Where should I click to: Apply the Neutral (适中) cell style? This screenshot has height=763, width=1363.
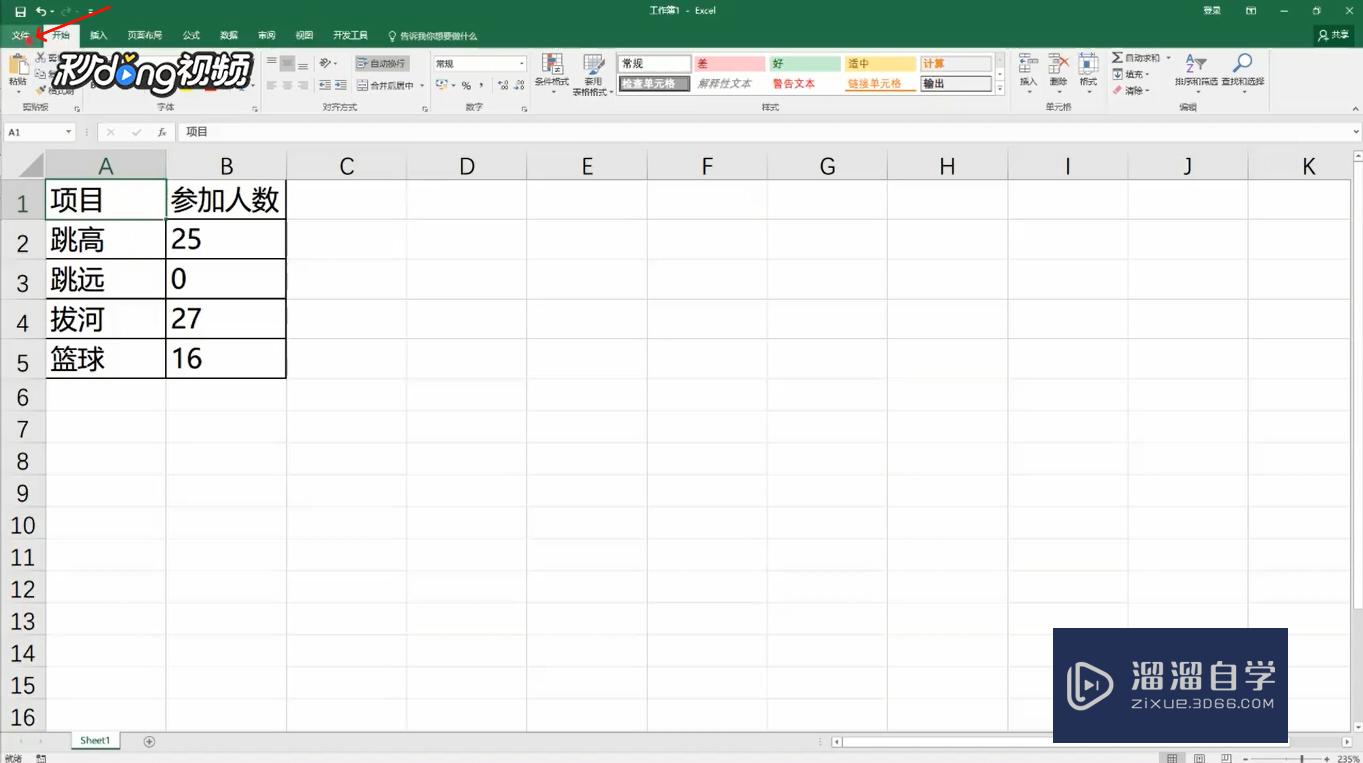[880, 64]
